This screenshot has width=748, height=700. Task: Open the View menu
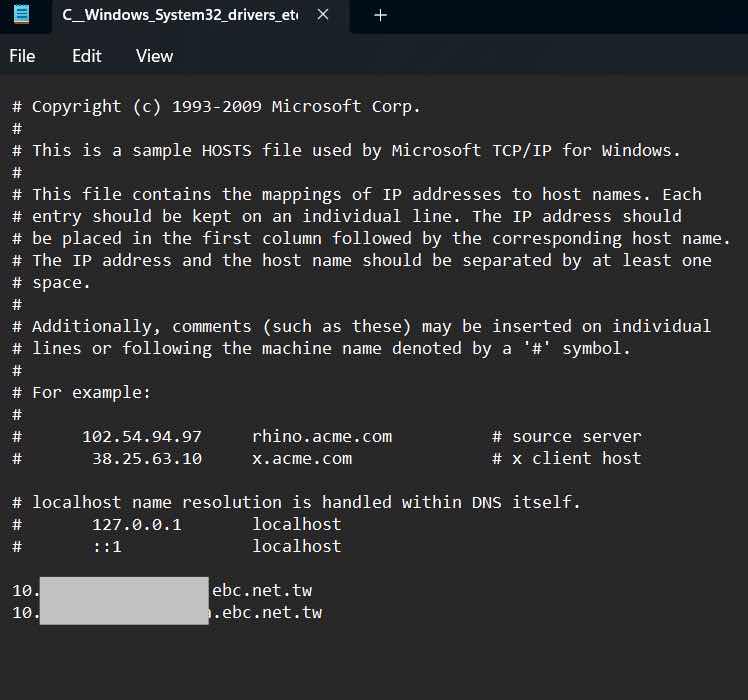[x=155, y=56]
